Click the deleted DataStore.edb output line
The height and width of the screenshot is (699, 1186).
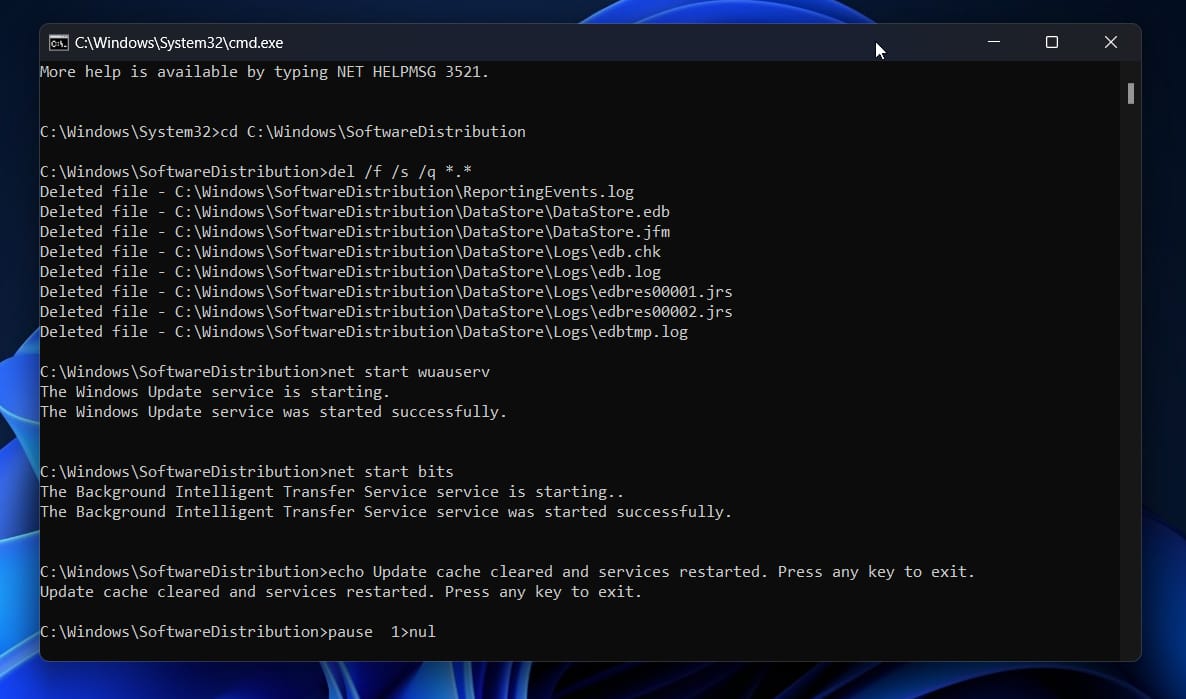355,212
